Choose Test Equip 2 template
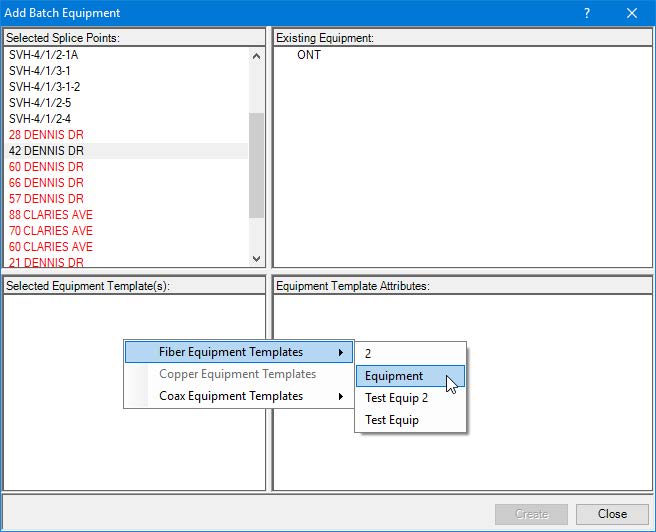This screenshot has height=532, width=656. tap(410, 398)
